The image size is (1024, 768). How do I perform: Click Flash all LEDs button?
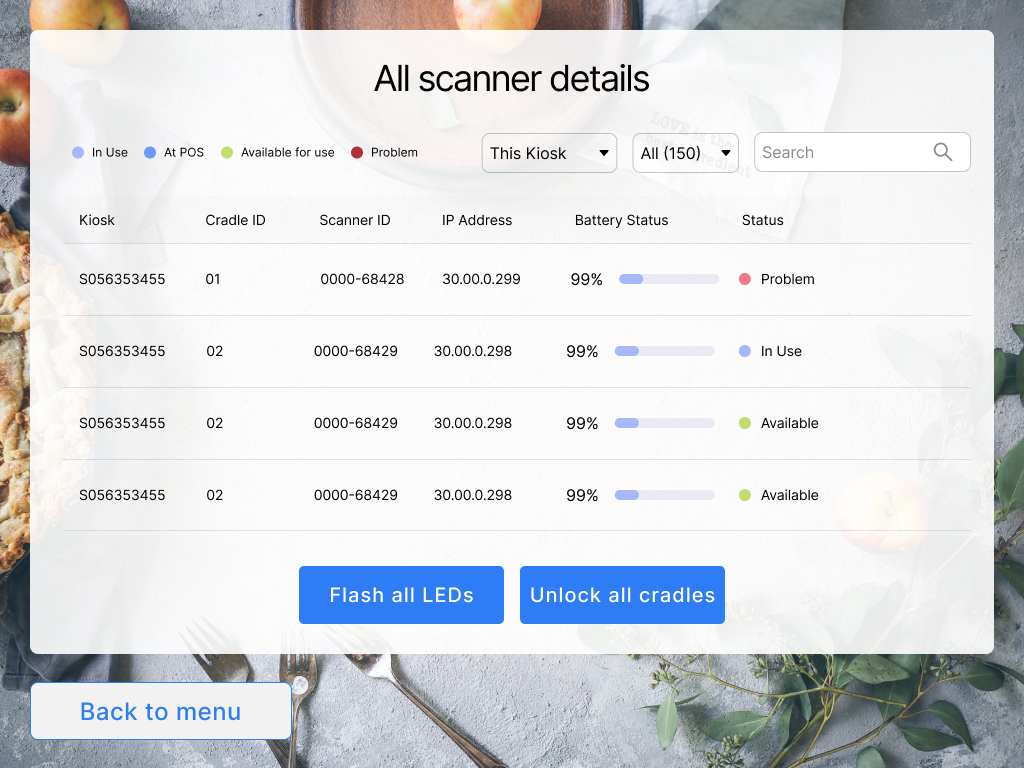401,595
